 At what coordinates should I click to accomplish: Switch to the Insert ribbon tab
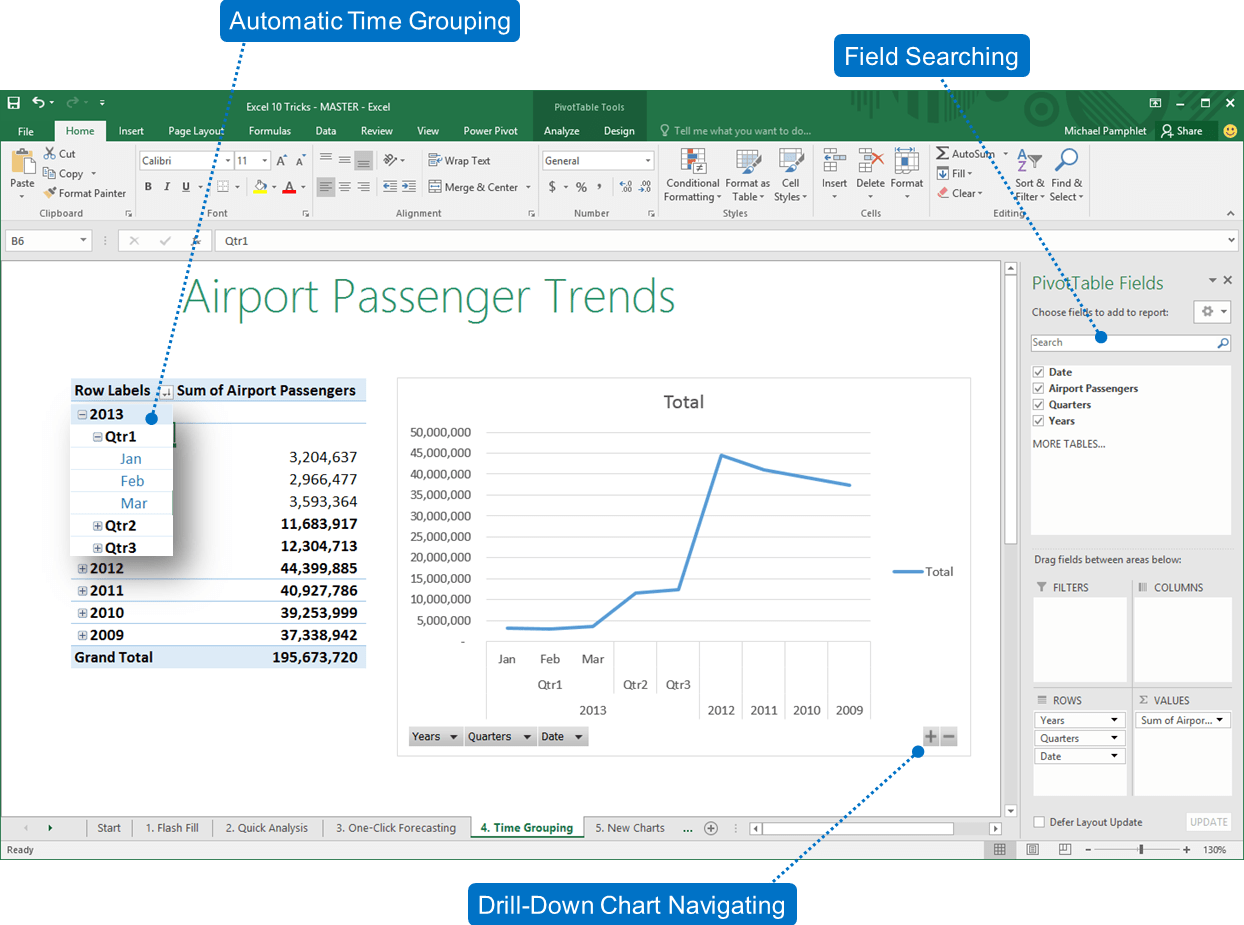[x=131, y=131]
